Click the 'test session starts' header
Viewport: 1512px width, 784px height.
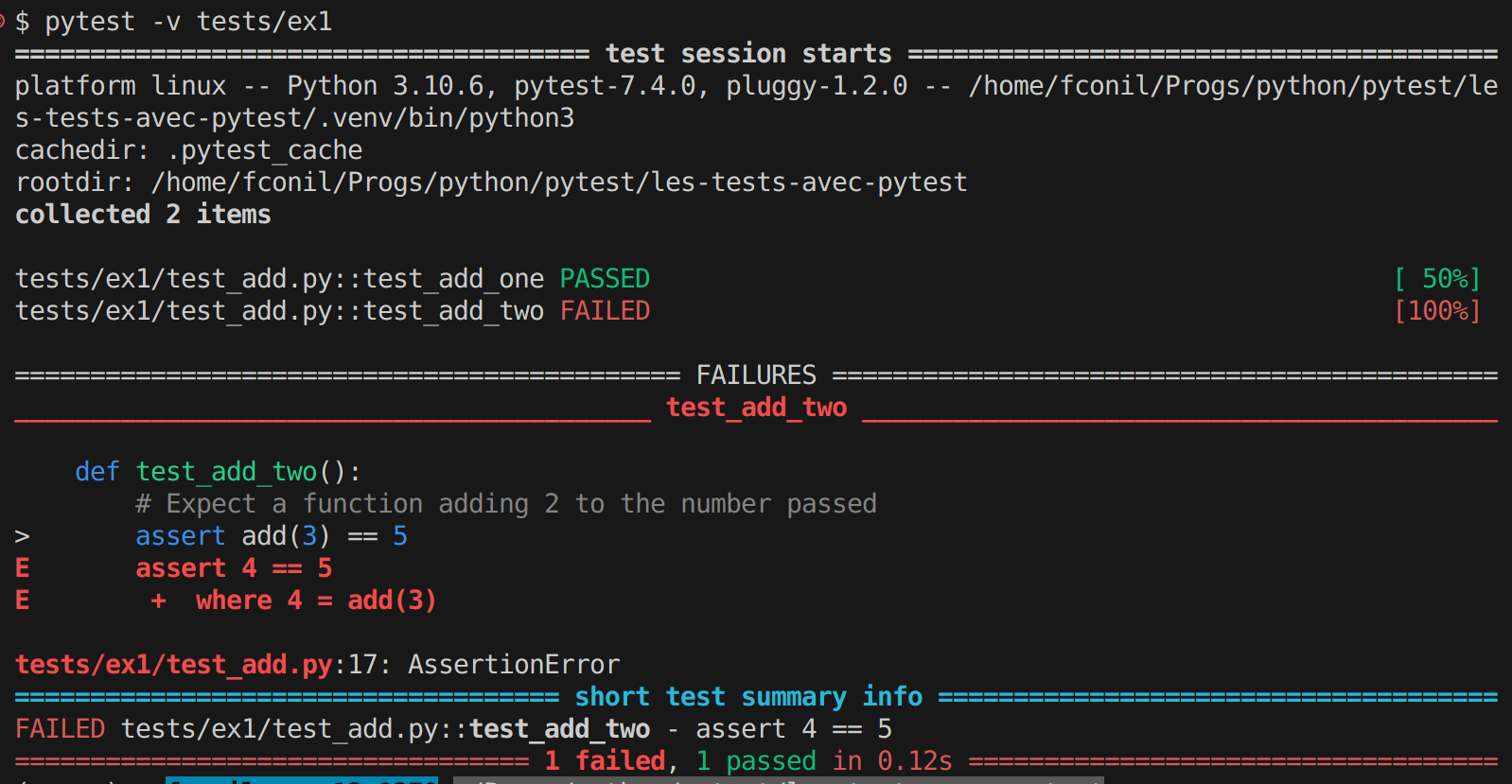(x=748, y=54)
